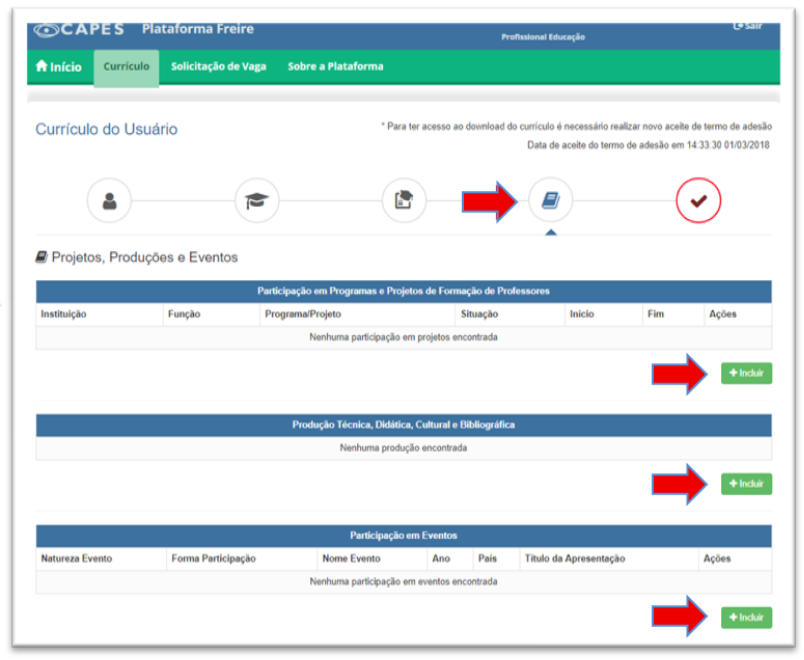804x660 pixels.
Task: Click the Início home icon
Action: (42, 67)
